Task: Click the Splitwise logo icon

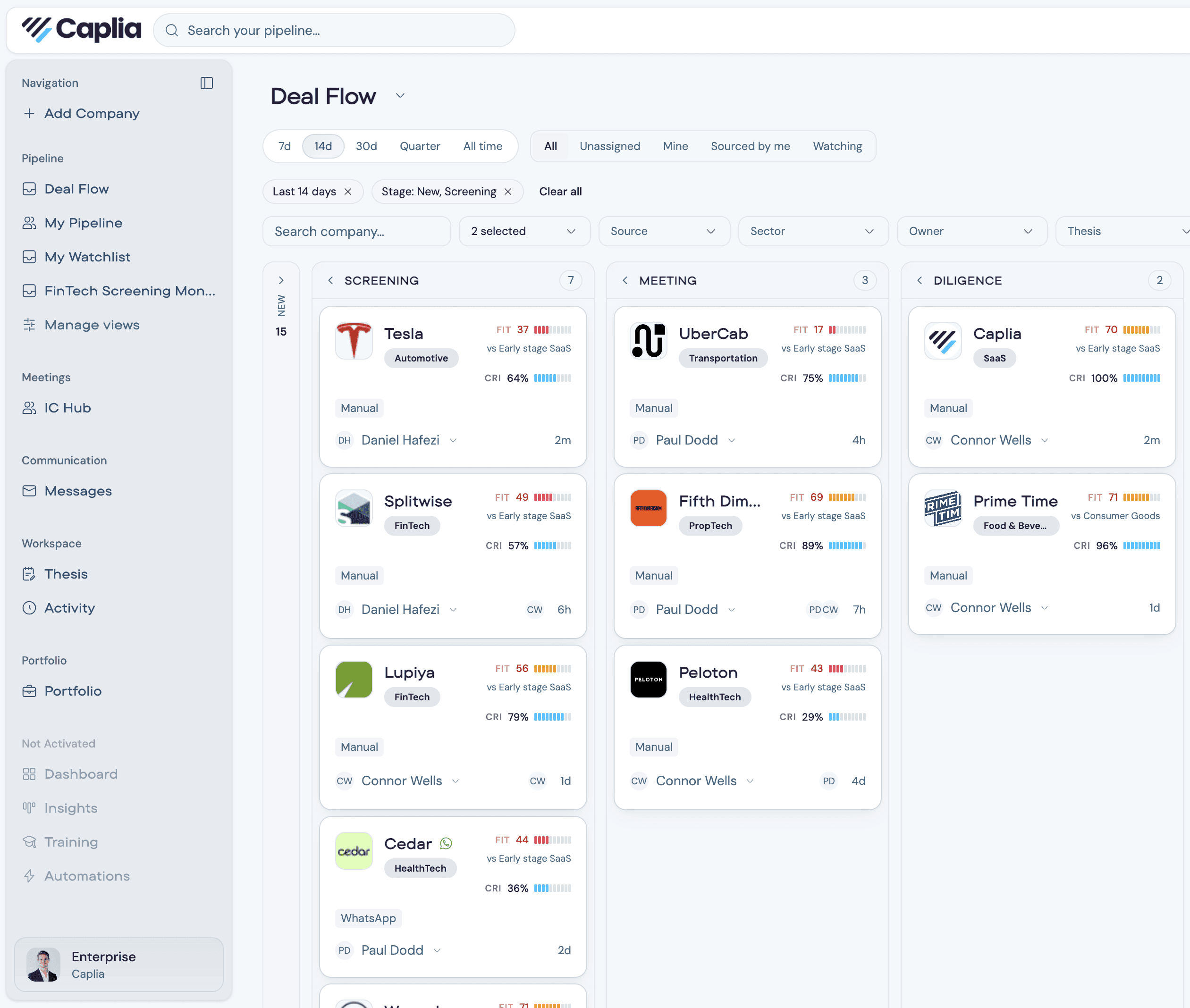Action: coord(354,508)
